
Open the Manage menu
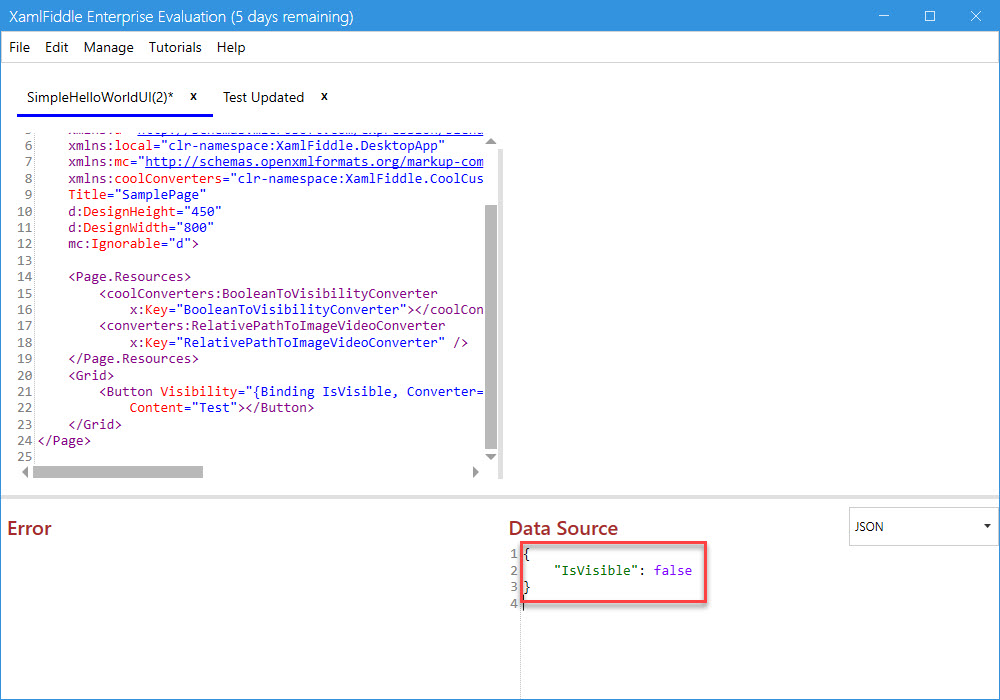pos(108,47)
